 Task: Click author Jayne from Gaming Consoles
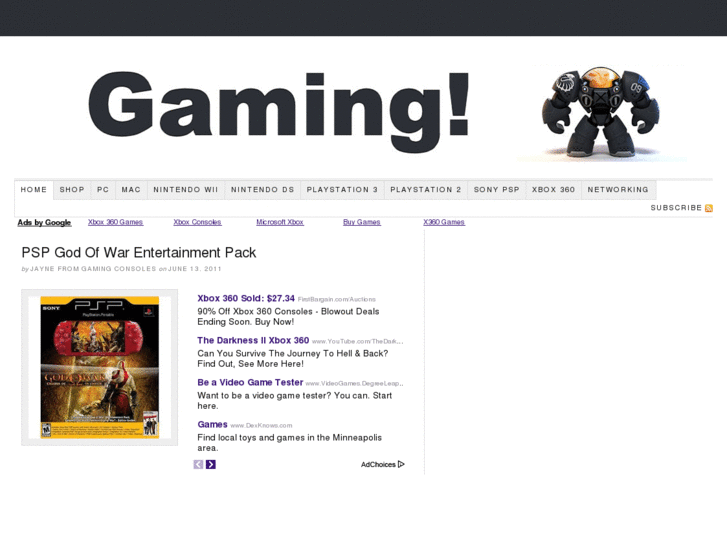93,269
